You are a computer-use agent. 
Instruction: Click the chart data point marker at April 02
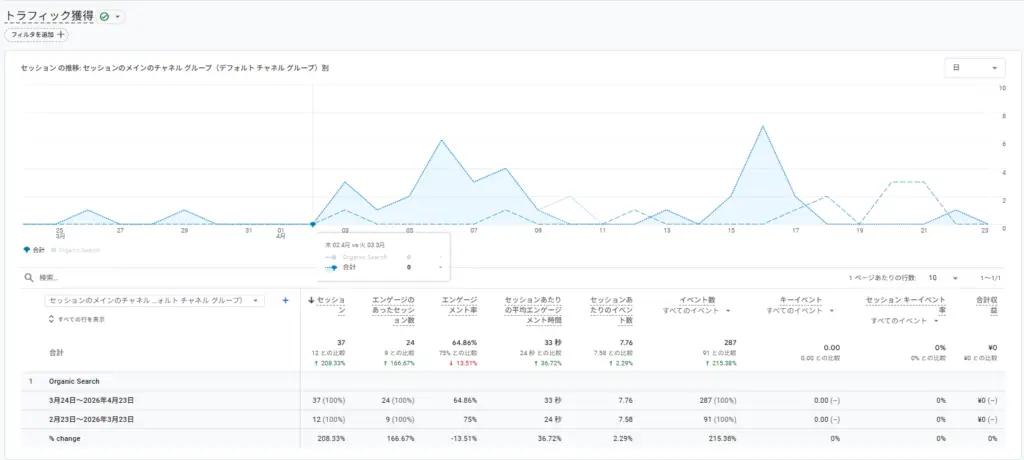(x=313, y=224)
